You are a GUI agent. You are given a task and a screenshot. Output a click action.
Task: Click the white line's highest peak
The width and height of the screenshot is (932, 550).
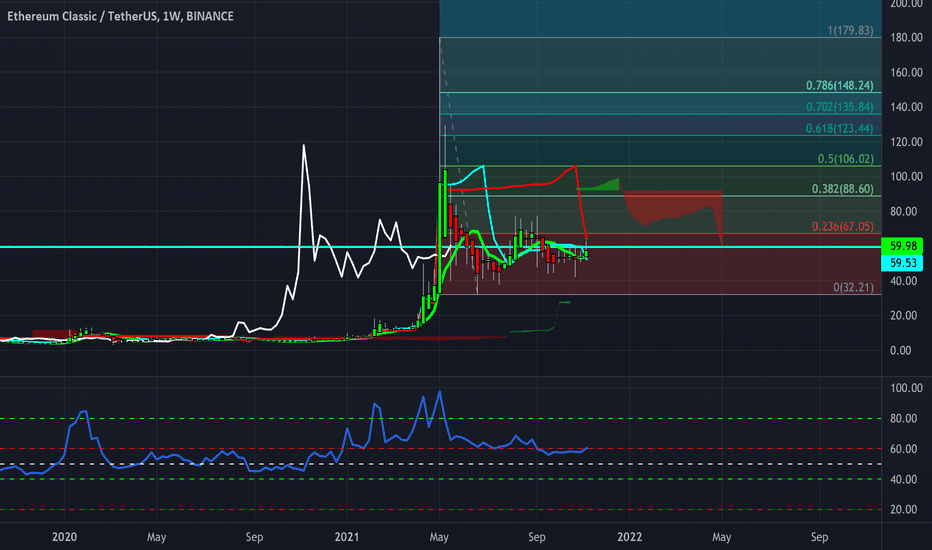[304, 146]
